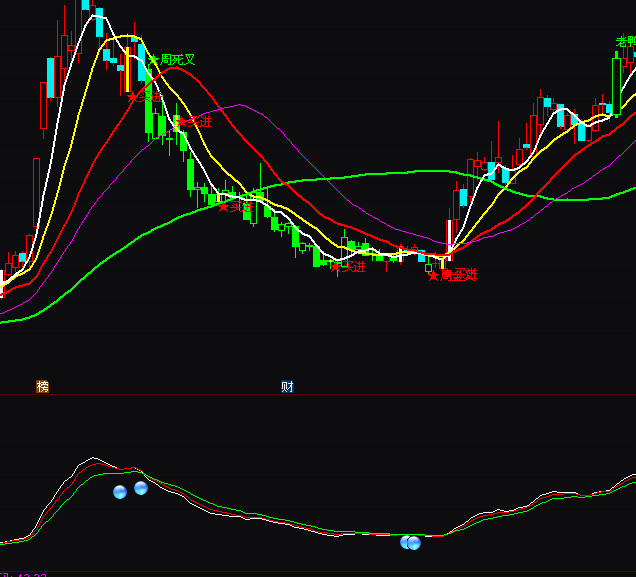Select the green 老鸭 label at top right
Viewport: 636px width, 577px height.
pyautogui.click(x=626, y=42)
